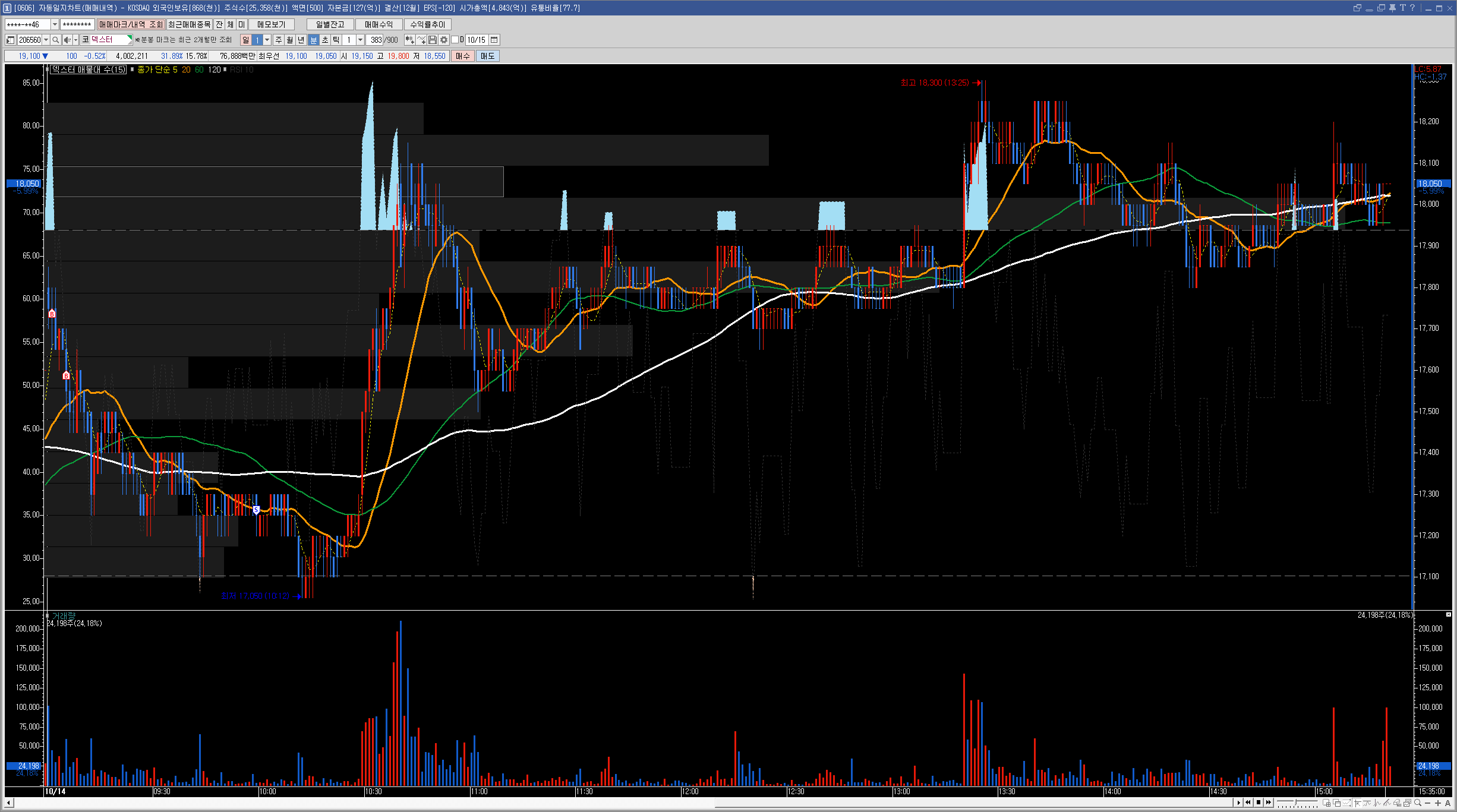Screen dimensions: 1457x812
Task: Open the 일별잔고 tab
Action: pos(330,24)
